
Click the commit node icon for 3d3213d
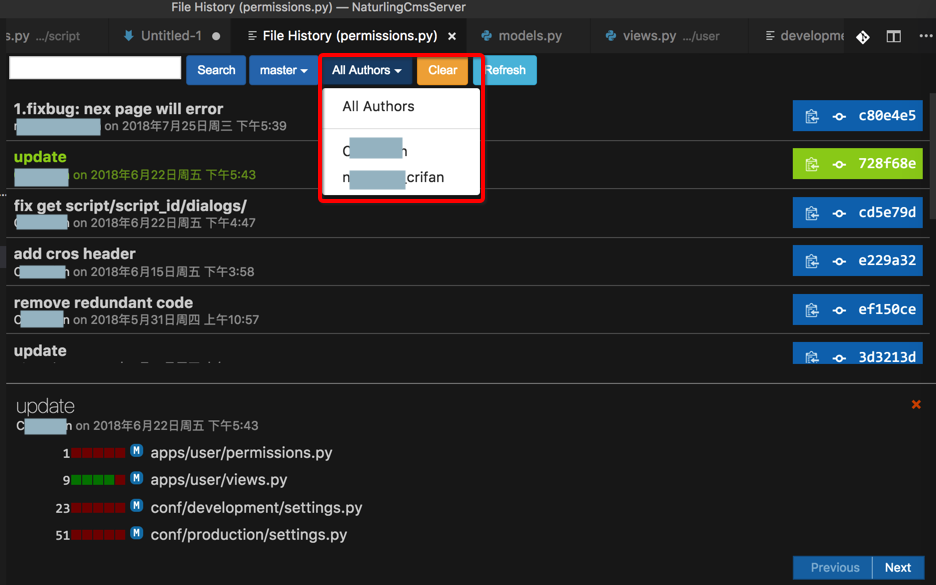[x=839, y=358]
